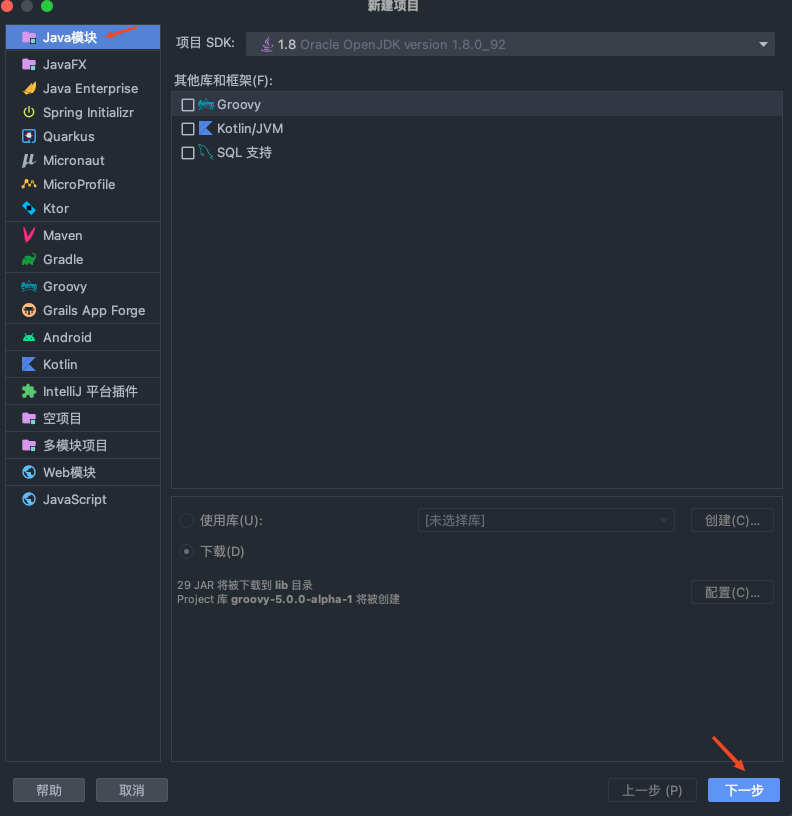792x816 pixels.
Task: Click the 空项目 folder icon
Action: pos(29,418)
